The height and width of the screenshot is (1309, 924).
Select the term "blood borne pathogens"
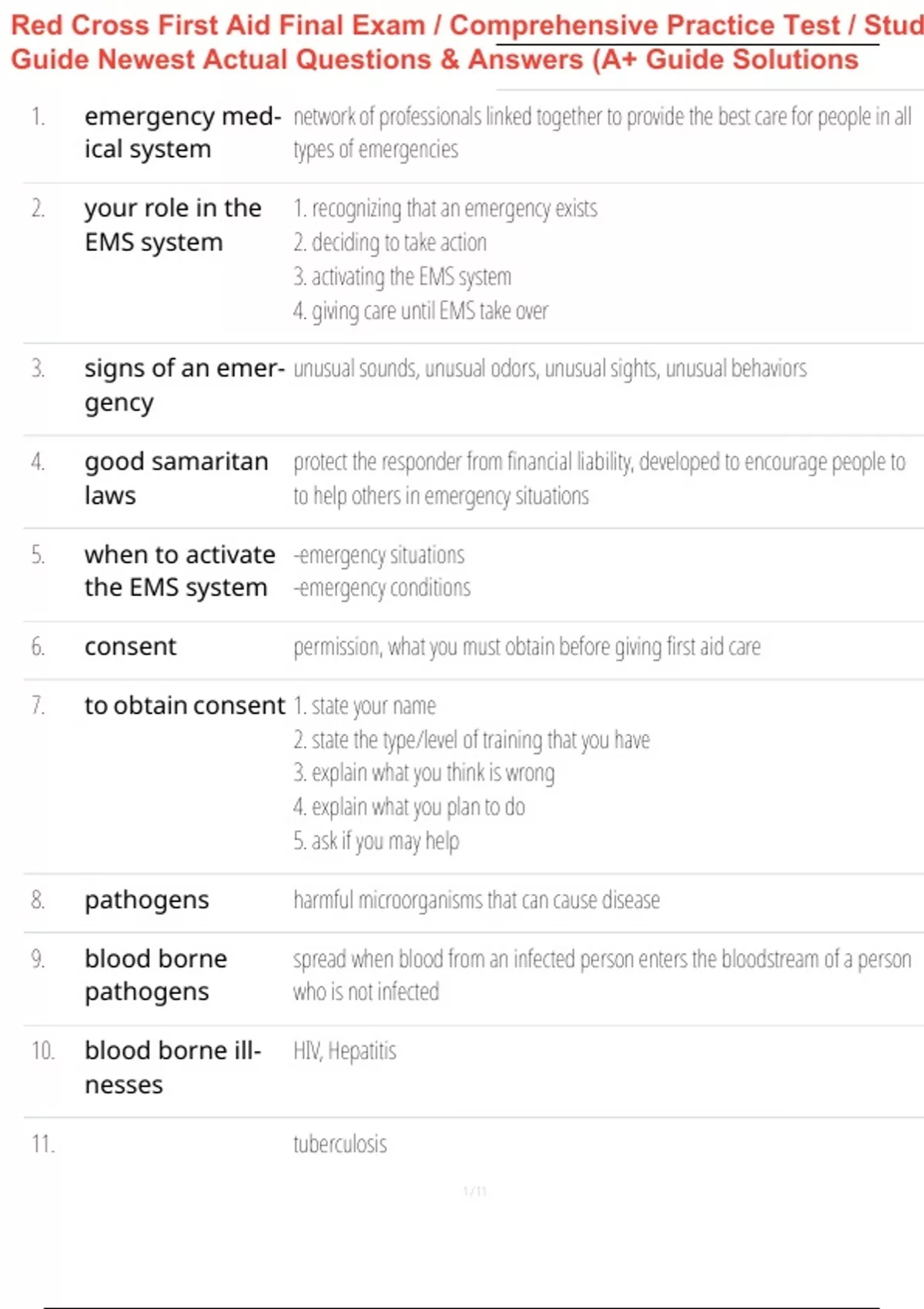[156, 975]
